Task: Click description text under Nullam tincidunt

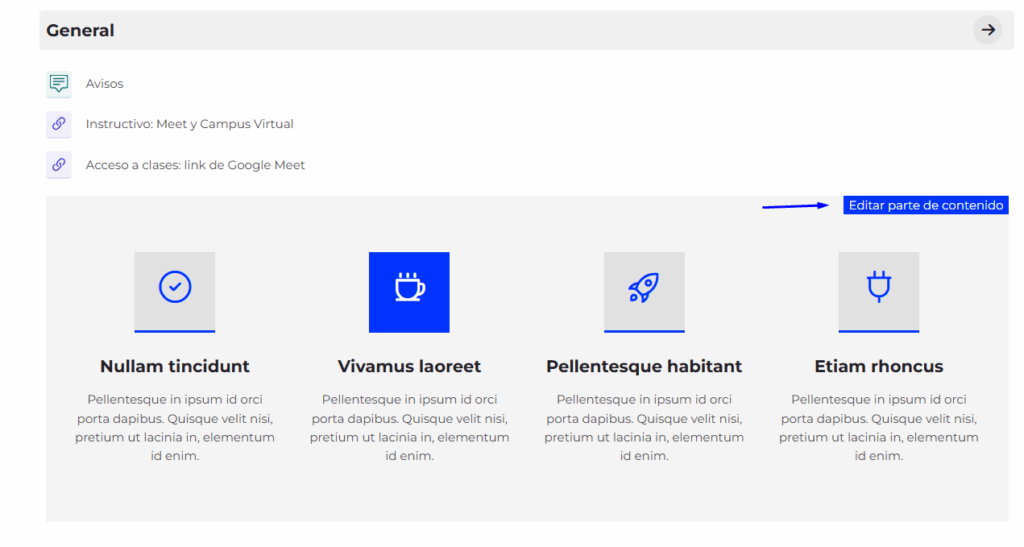Action: pos(175,427)
